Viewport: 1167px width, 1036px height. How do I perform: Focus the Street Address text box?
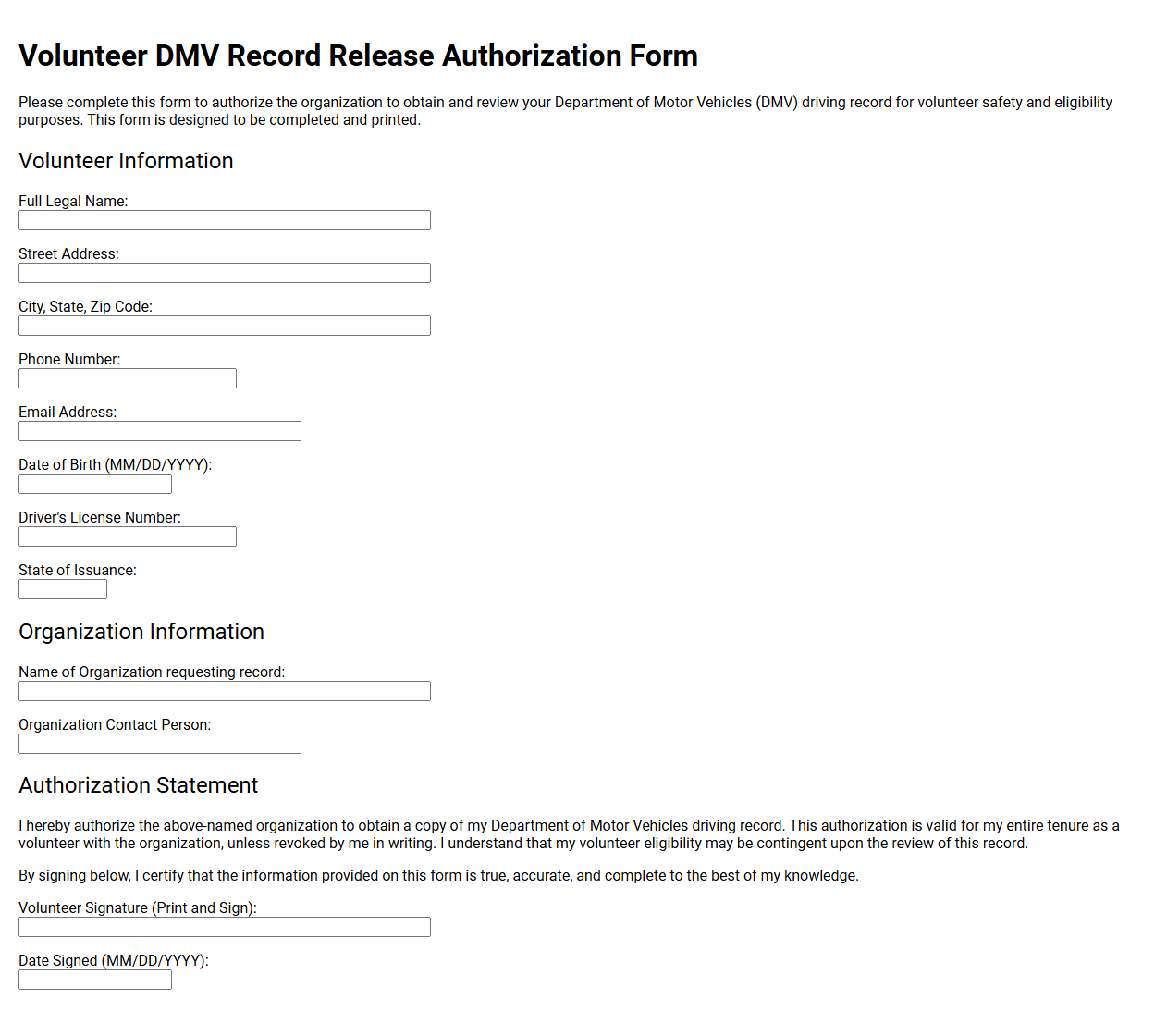225,273
